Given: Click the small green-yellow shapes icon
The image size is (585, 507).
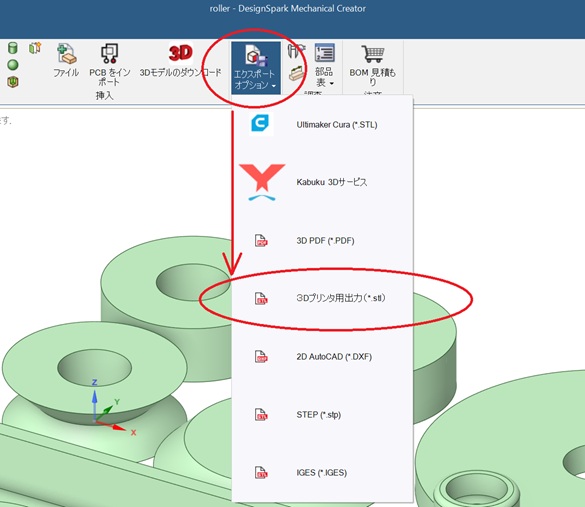Looking at the screenshot, I should pos(35,48).
